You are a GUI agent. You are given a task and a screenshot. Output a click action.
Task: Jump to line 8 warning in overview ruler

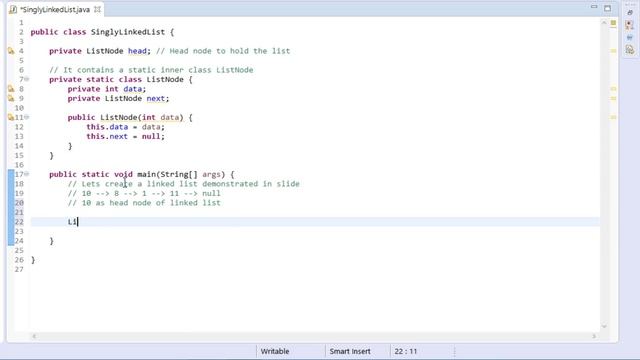pyautogui.click(x=613, y=89)
